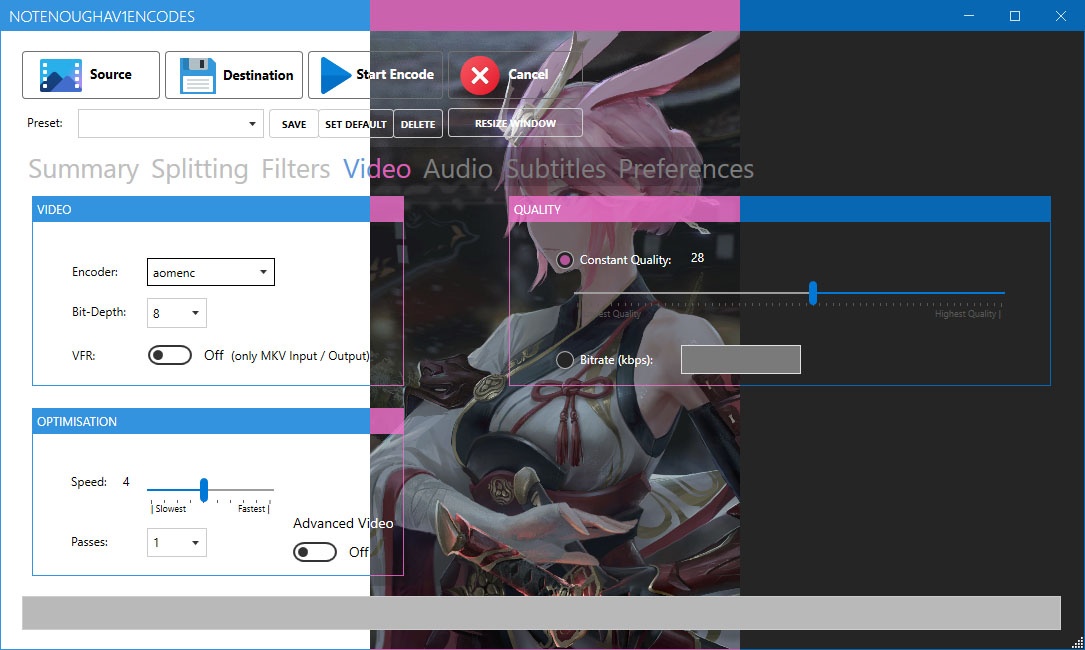
Task: Click the DELETE preset button
Action: pos(418,124)
